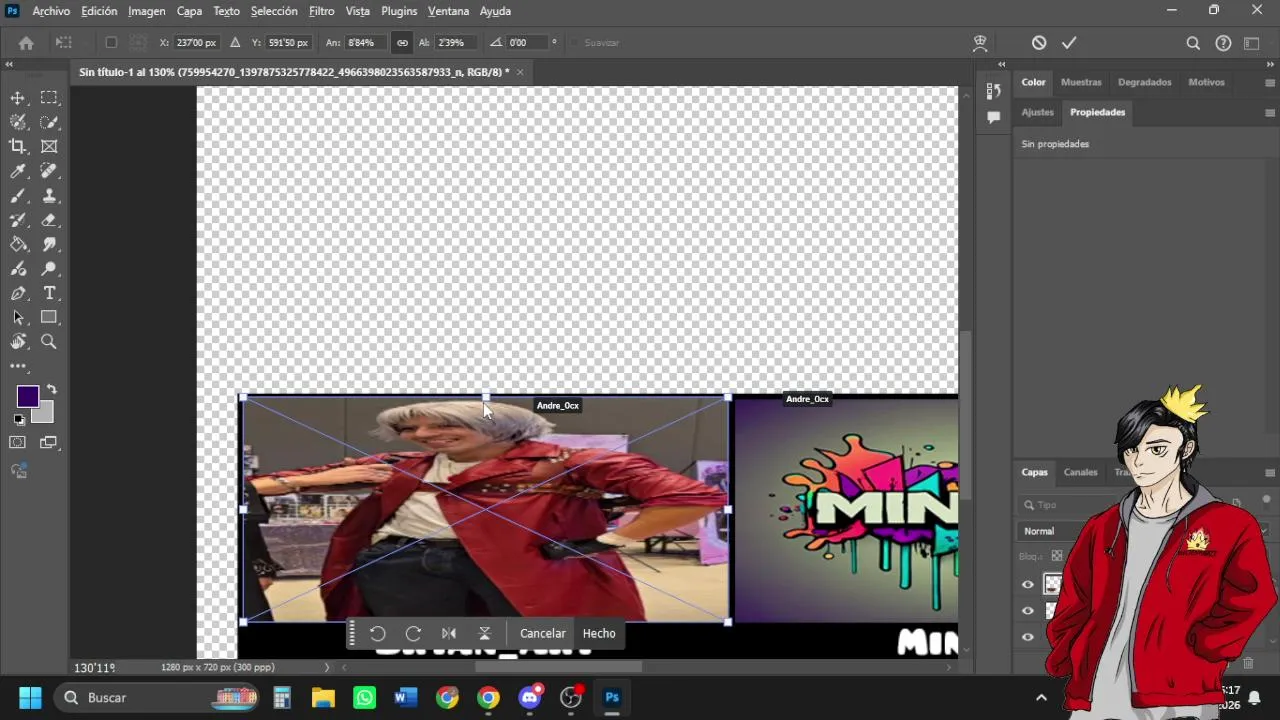Select the Clone Stamp tool
The height and width of the screenshot is (720, 1280).
(49, 196)
